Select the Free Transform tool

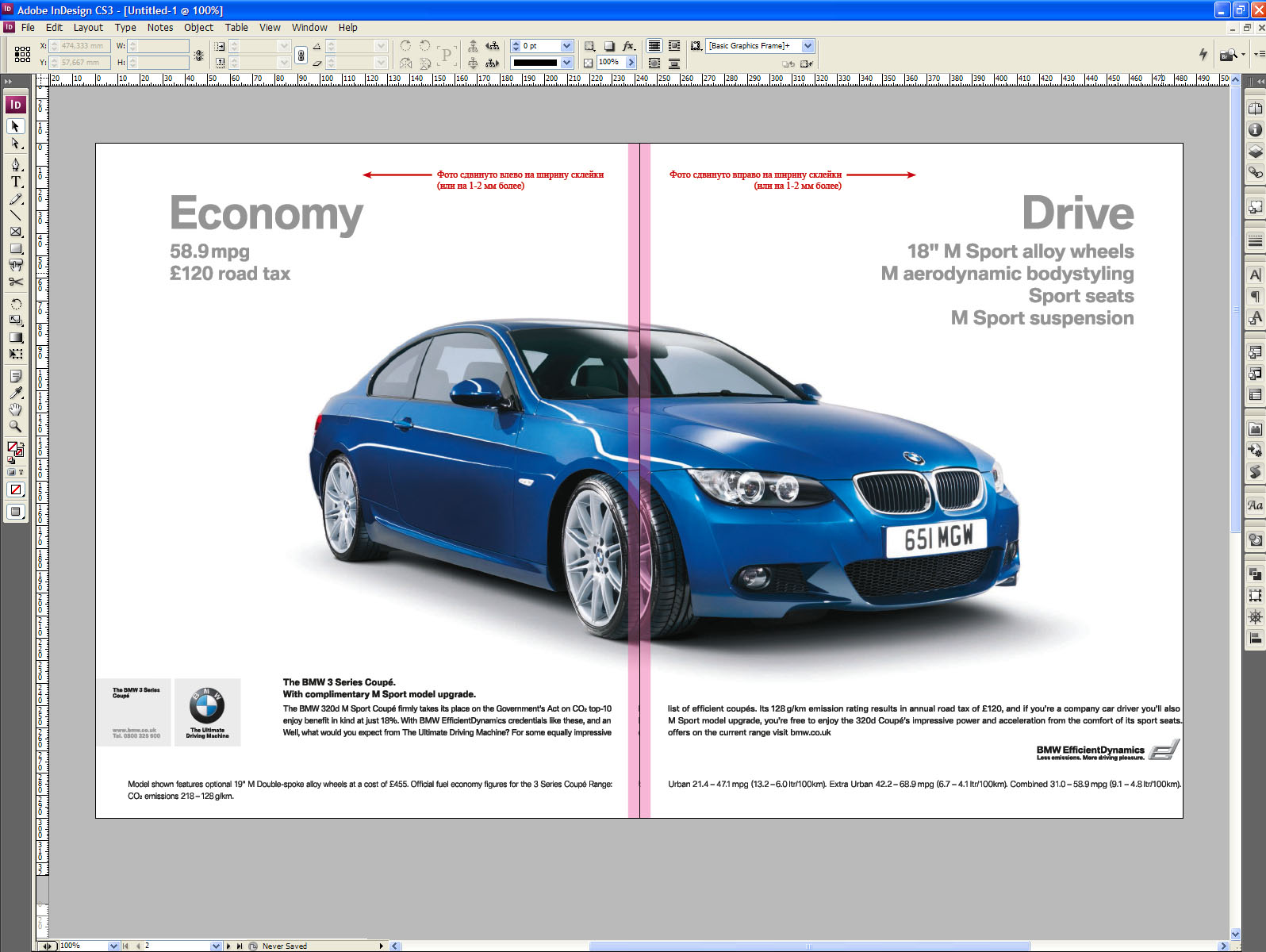(15, 354)
